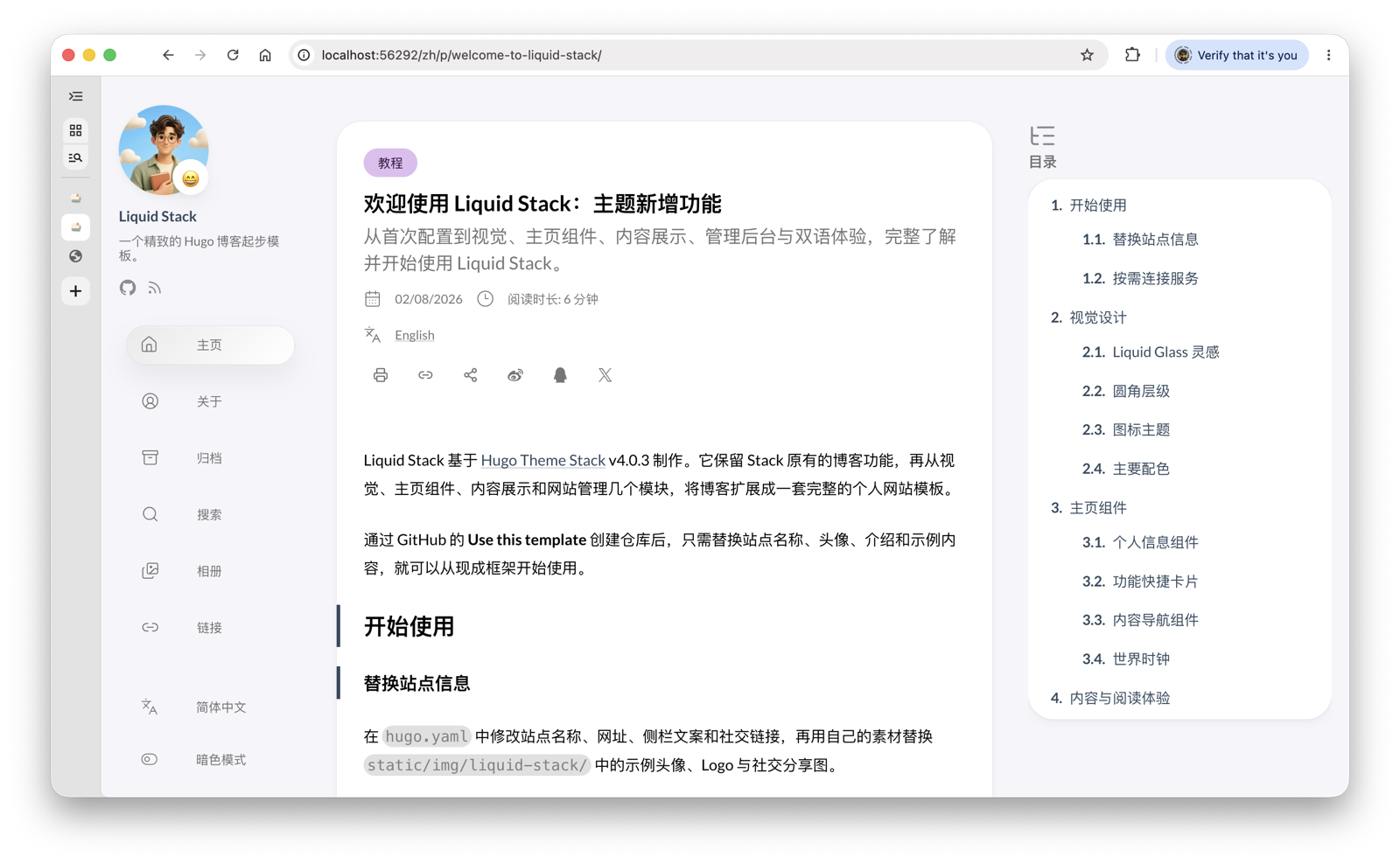Print the article with printer icon

point(381,375)
